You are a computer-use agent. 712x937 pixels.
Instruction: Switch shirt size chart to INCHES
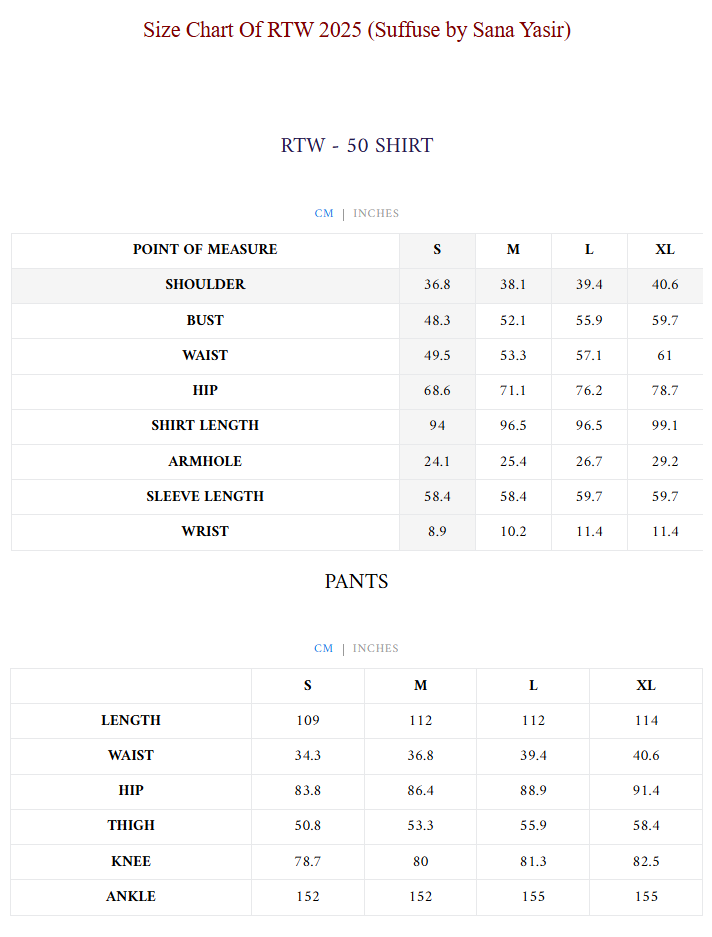coord(376,213)
